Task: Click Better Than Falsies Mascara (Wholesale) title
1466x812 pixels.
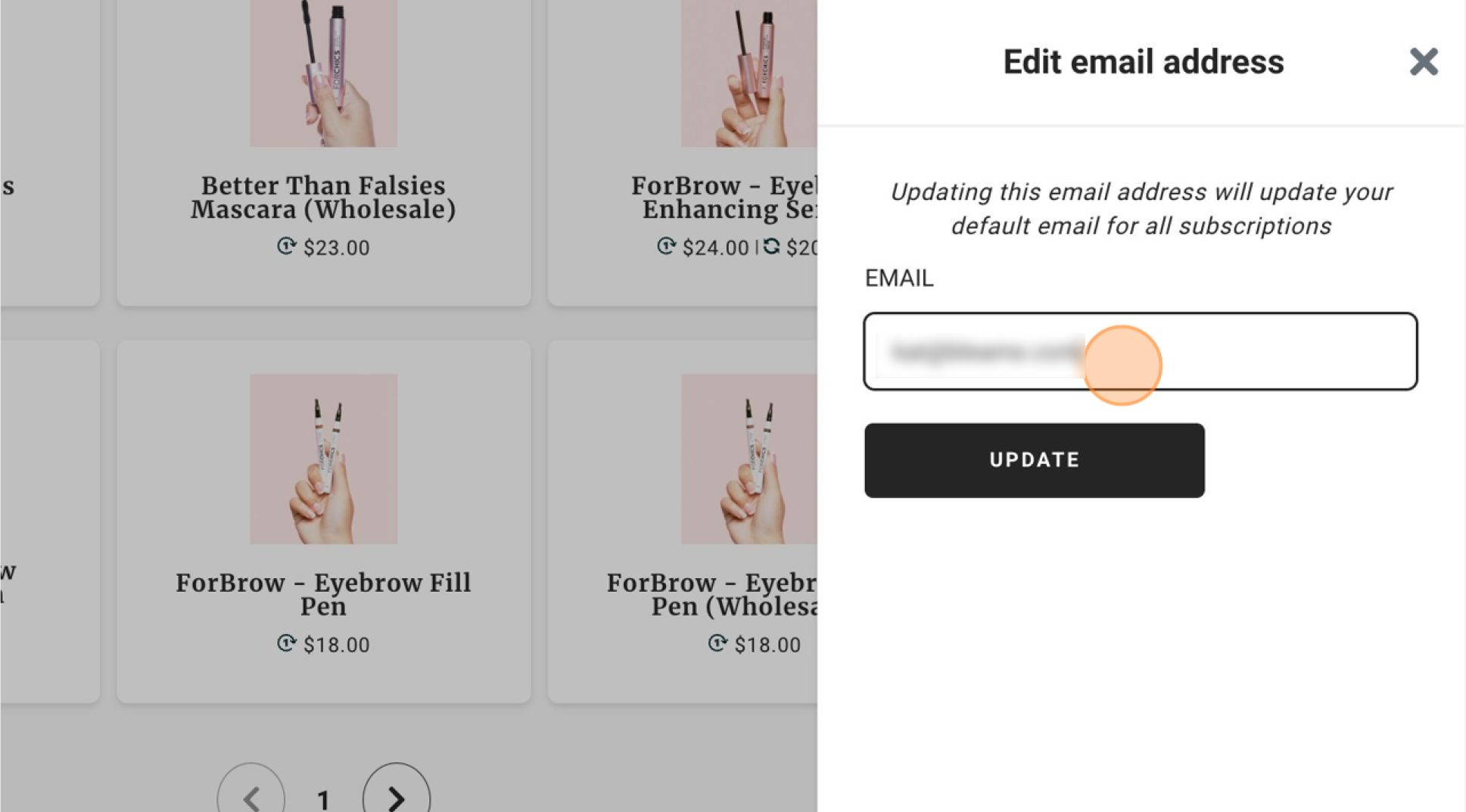Action: coord(323,197)
